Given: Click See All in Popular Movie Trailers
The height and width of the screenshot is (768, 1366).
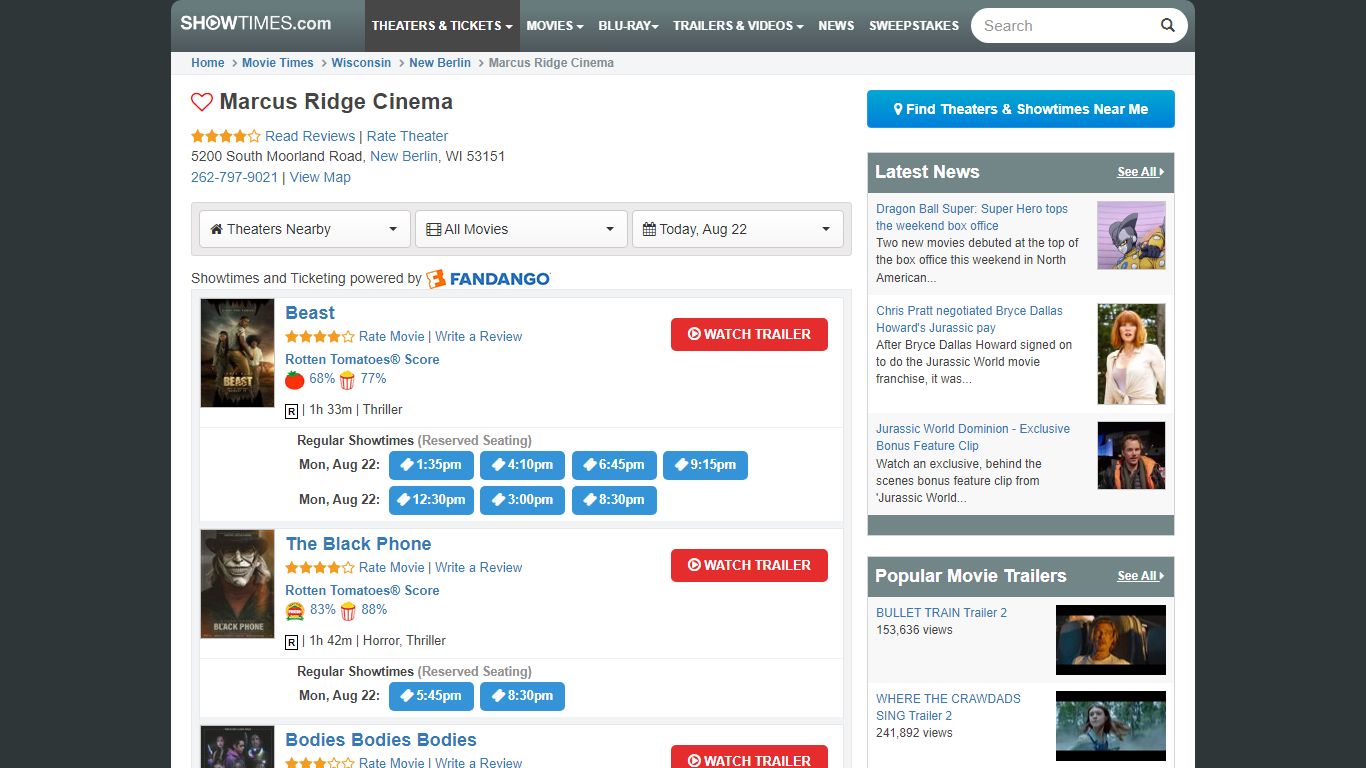Looking at the screenshot, I should click(1140, 576).
